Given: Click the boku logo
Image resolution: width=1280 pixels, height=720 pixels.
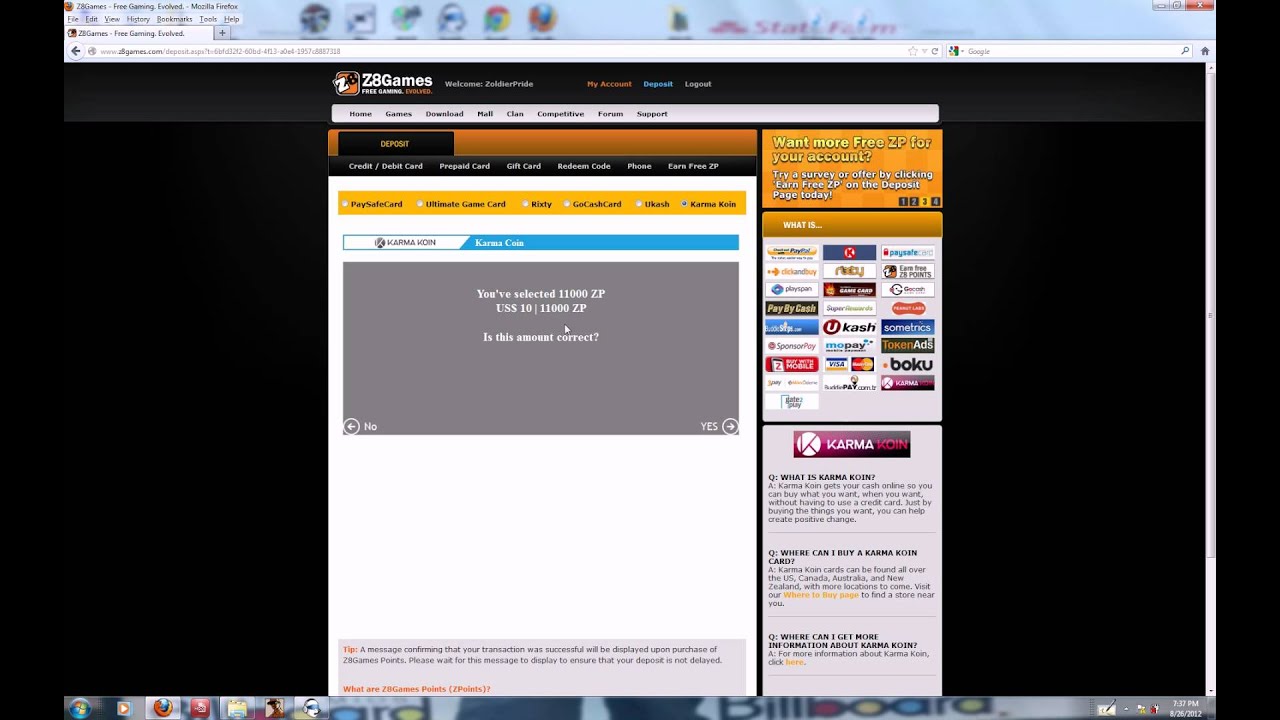Looking at the screenshot, I should click(908, 364).
